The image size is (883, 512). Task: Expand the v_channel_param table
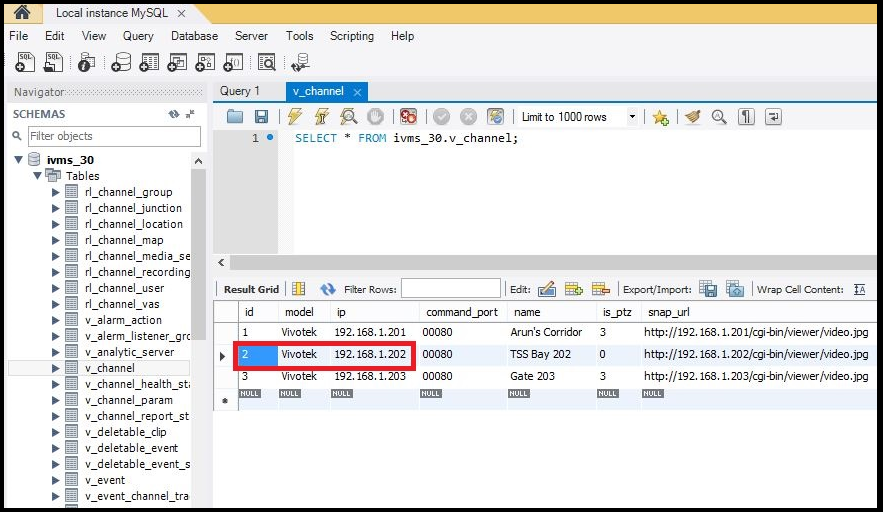(55, 400)
